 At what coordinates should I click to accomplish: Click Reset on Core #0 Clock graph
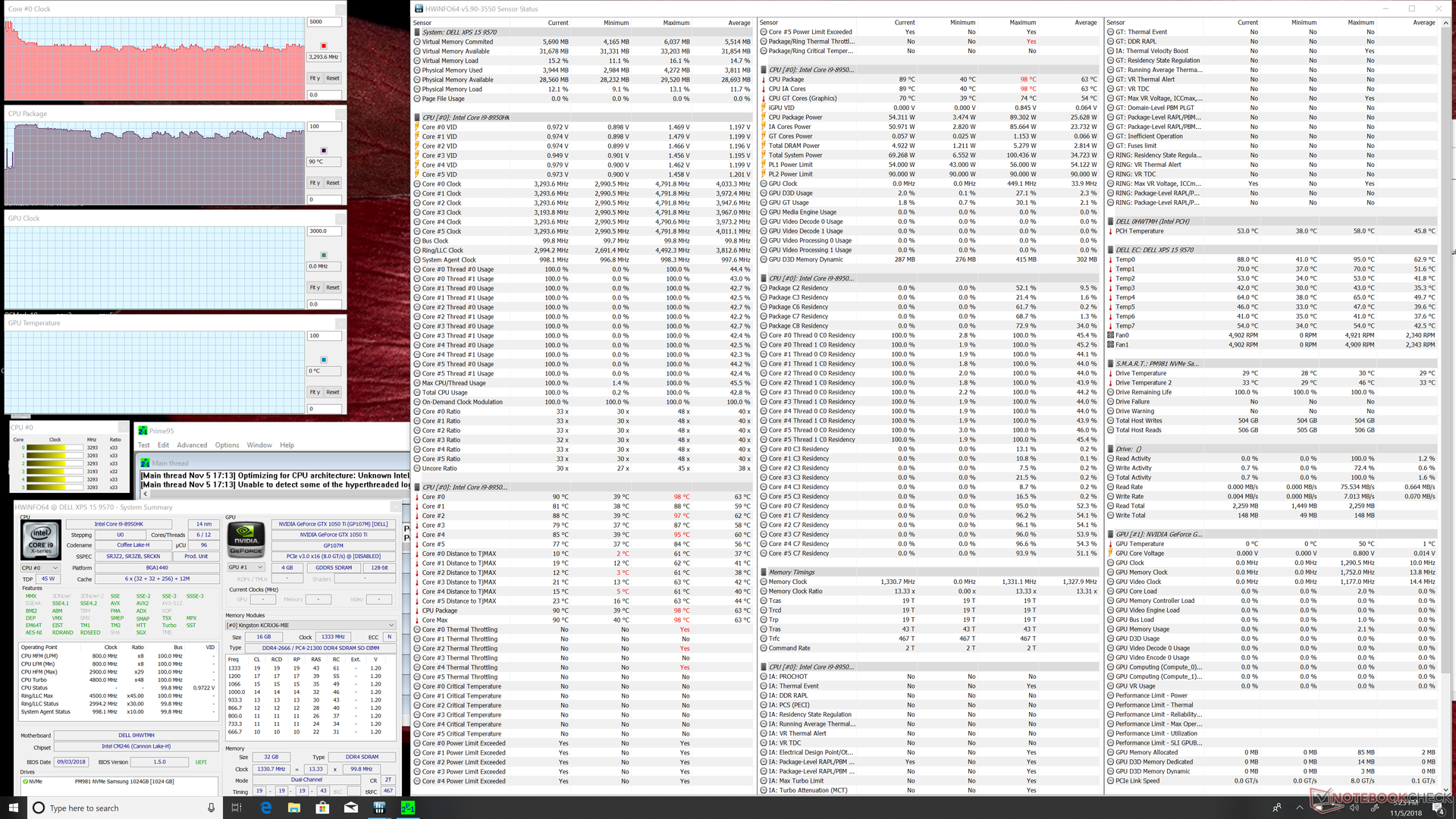333,78
